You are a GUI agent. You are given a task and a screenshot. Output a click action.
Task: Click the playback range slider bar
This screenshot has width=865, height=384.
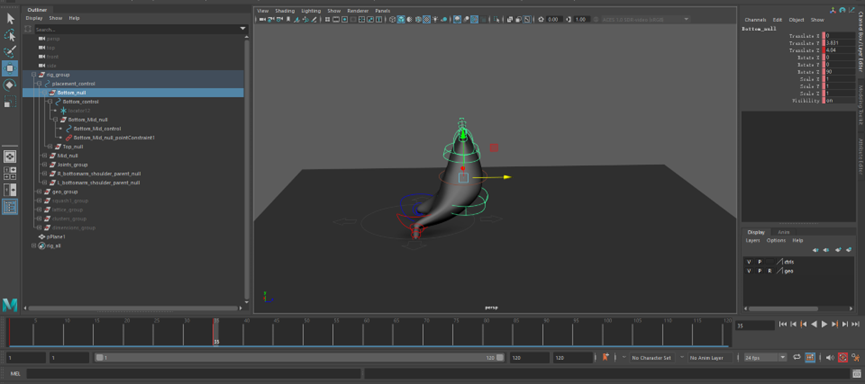click(x=300, y=358)
